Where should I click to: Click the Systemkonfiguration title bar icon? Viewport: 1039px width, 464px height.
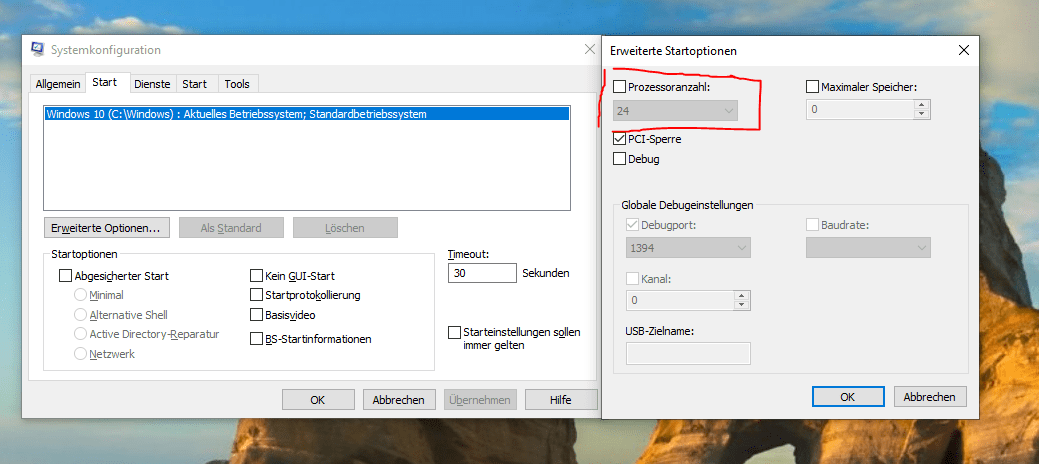point(38,50)
